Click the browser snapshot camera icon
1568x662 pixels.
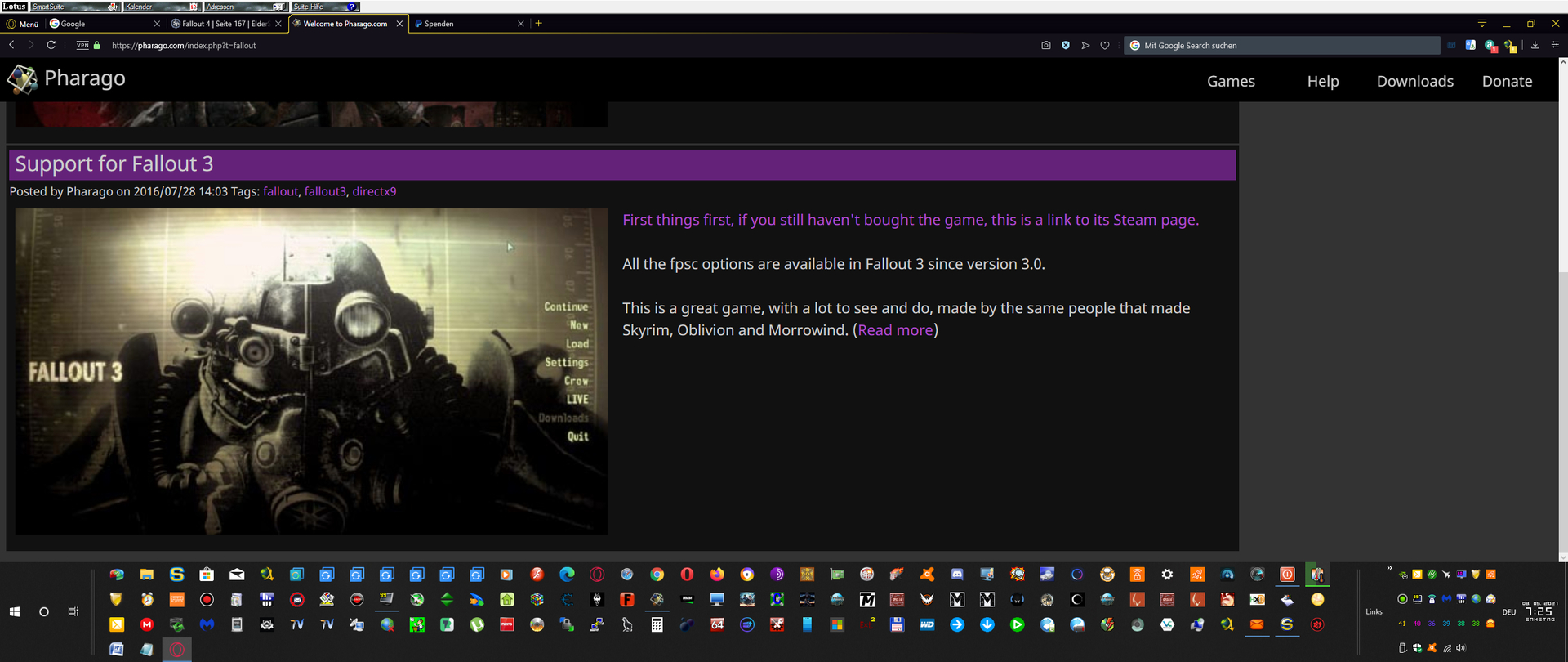point(1045,46)
